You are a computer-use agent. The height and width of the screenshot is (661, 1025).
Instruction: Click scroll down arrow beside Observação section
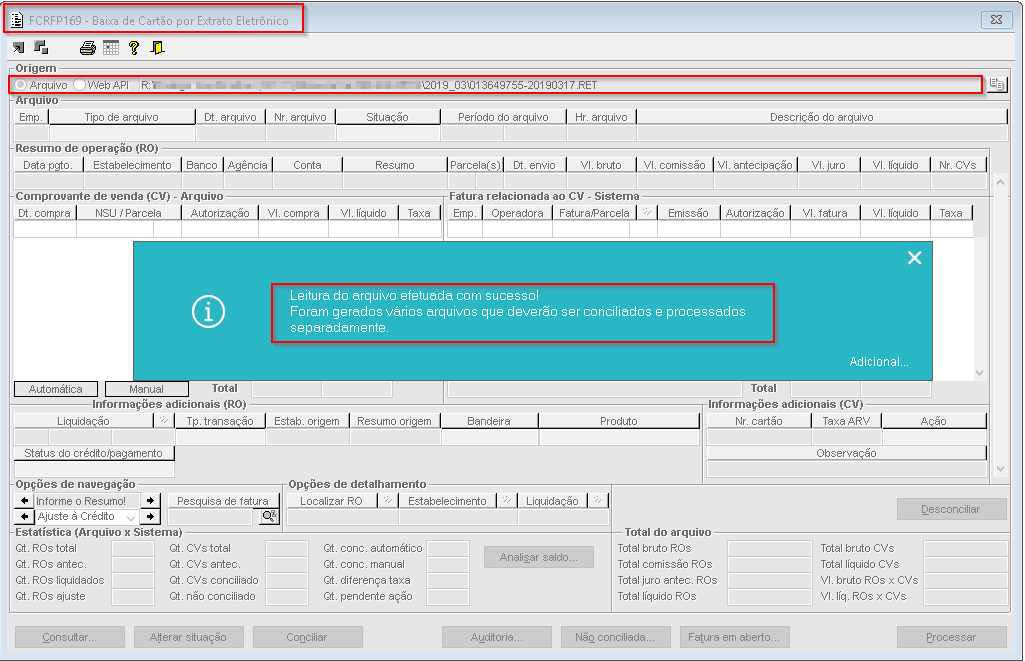(1000, 469)
